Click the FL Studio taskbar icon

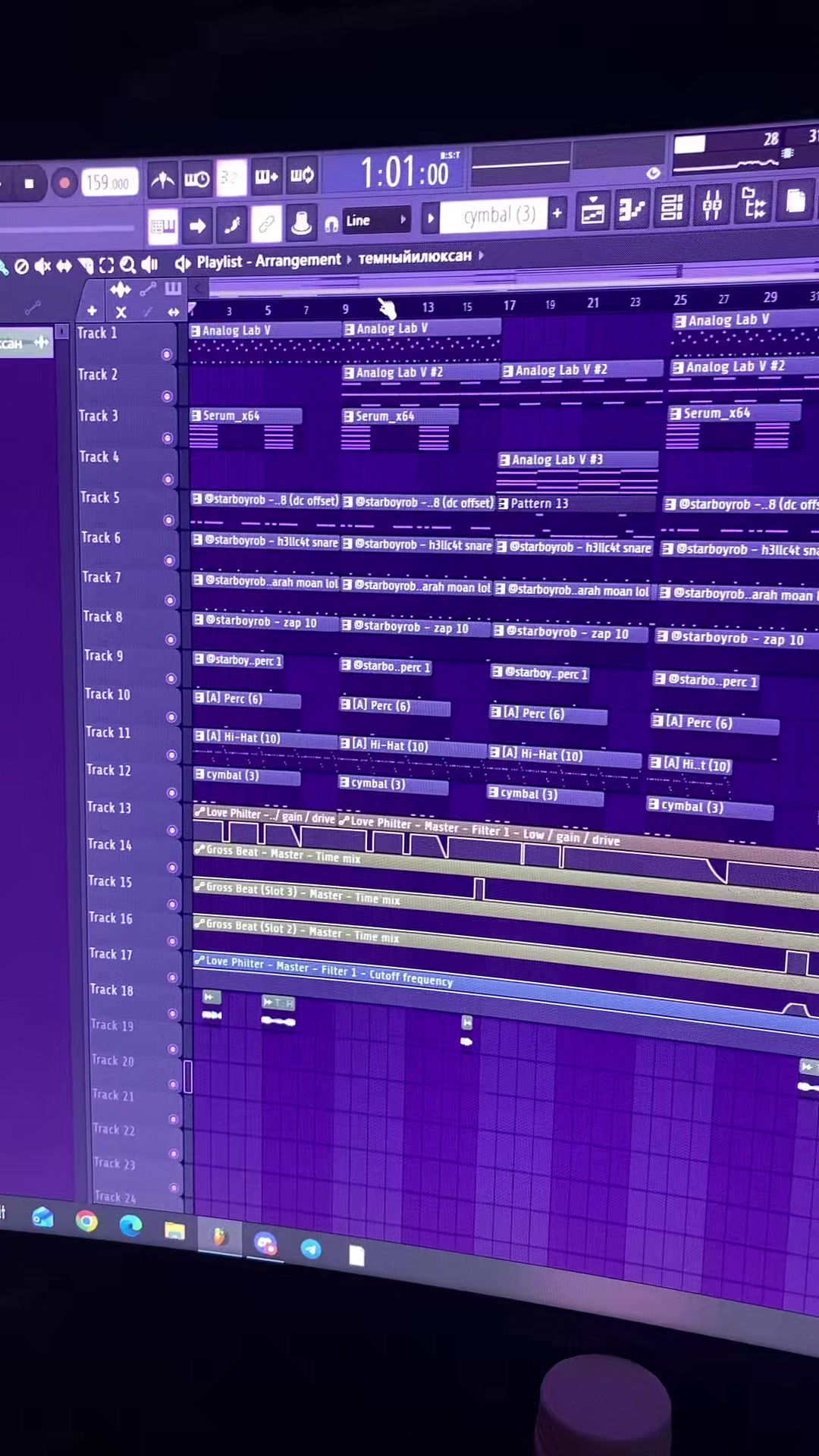220,1237
